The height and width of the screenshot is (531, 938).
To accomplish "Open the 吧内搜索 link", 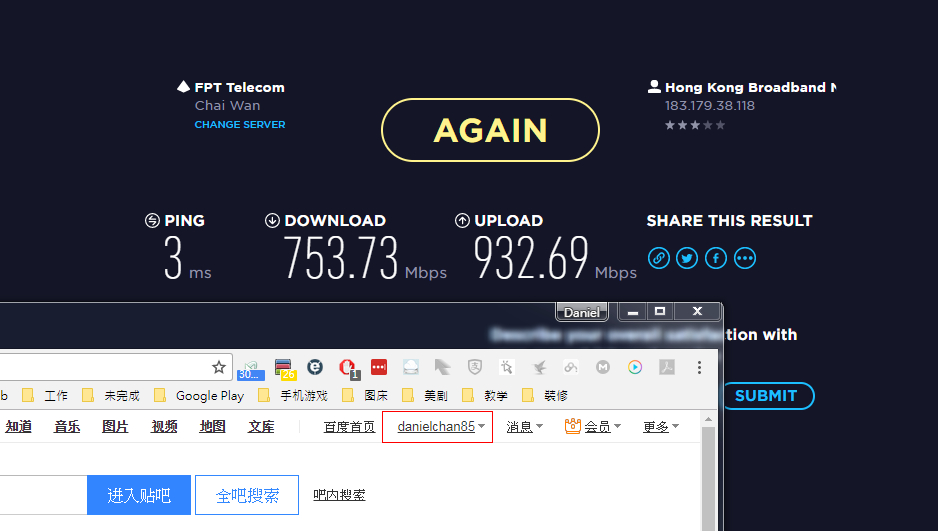I will (x=339, y=495).
